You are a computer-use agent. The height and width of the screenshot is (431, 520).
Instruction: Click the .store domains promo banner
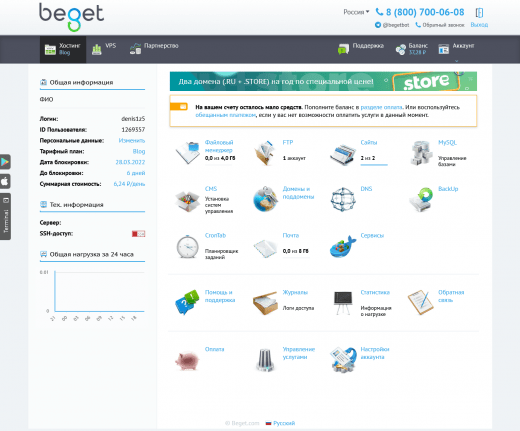[x=323, y=81]
